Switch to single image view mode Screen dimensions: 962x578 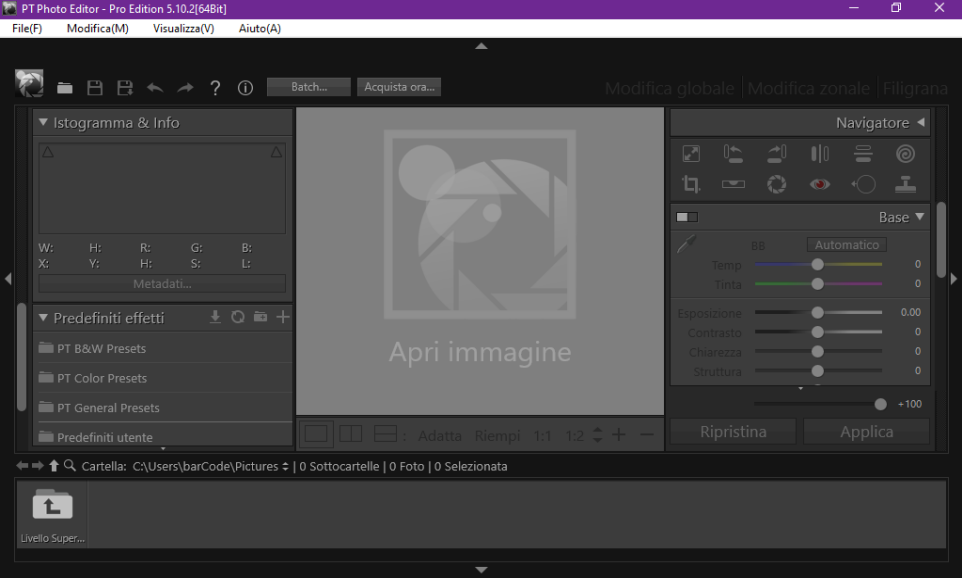tap(316, 434)
